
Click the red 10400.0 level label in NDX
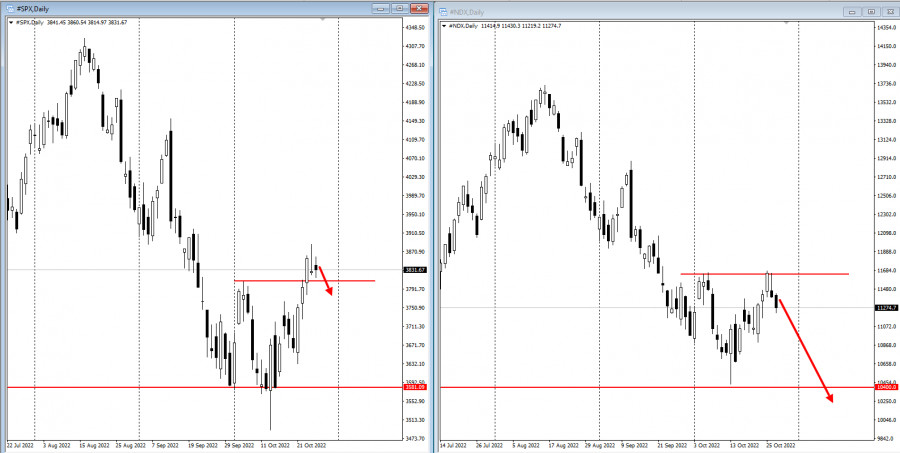coord(887,388)
